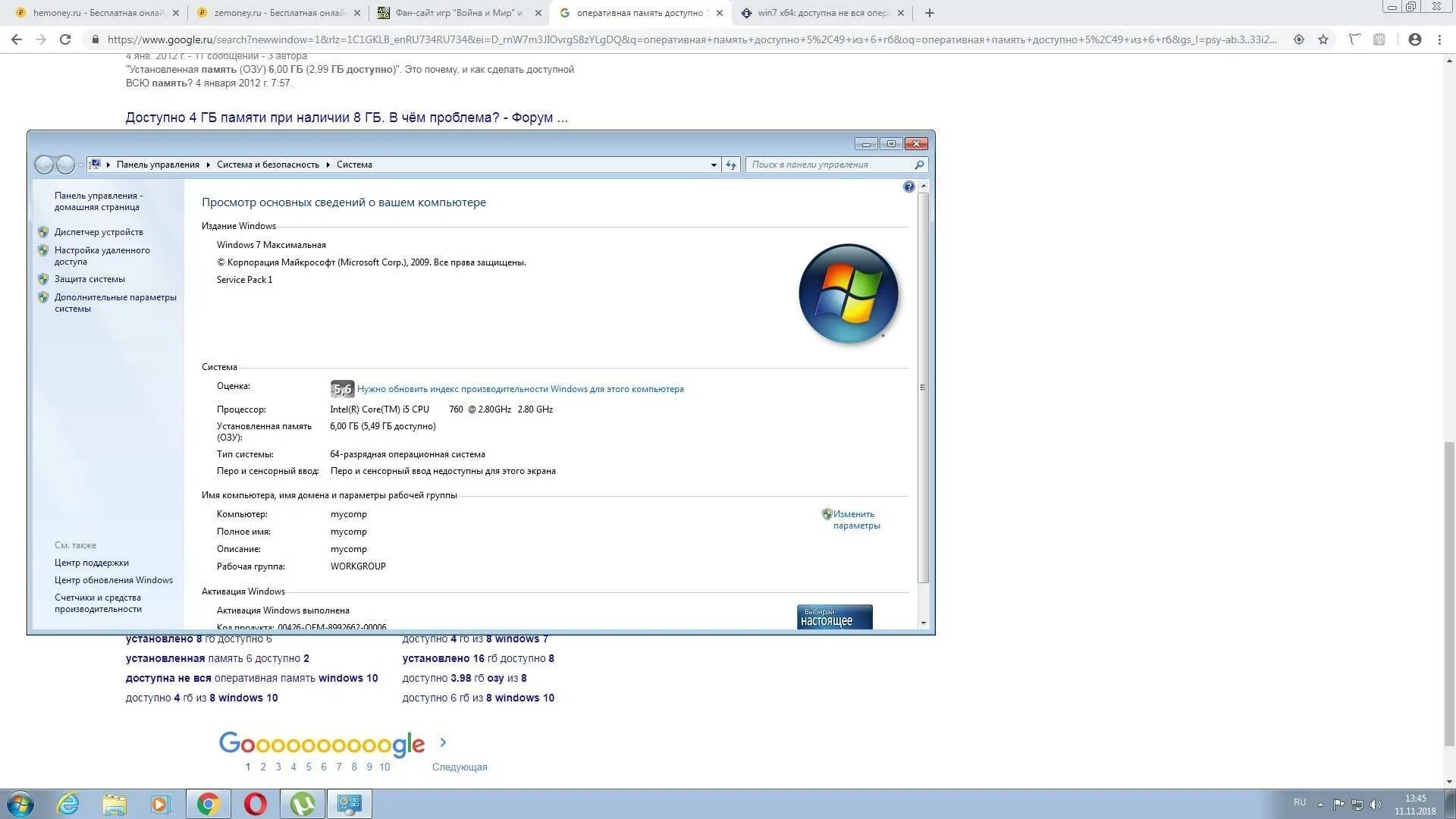
Task: Open result Доступно 4 ГБ памяти при наличии 8 ГБ
Action: click(347, 118)
